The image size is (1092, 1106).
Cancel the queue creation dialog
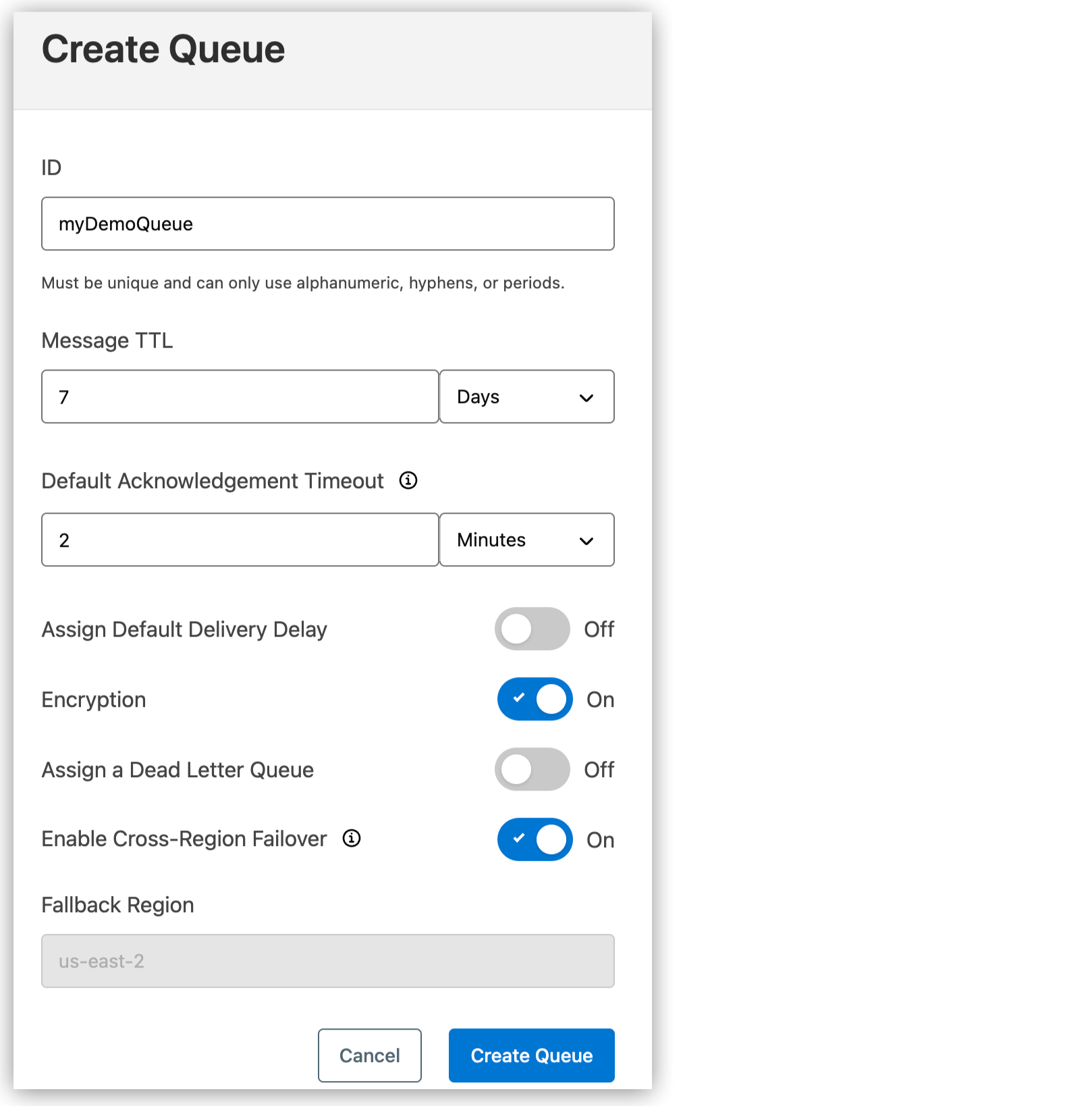click(x=369, y=1055)
